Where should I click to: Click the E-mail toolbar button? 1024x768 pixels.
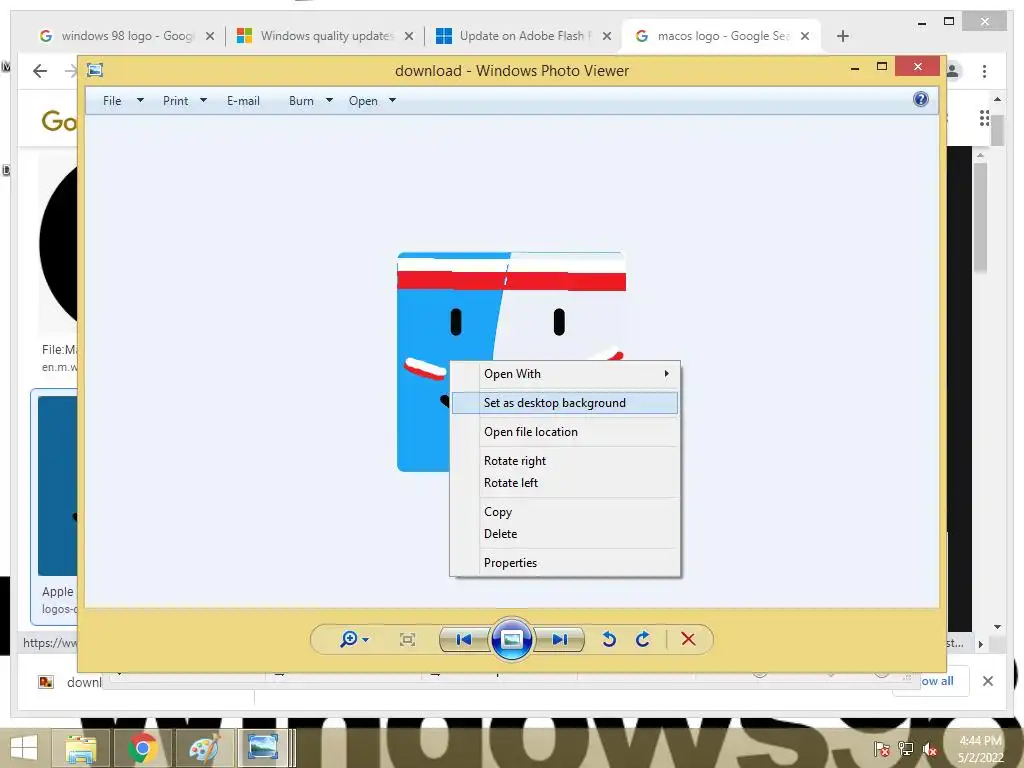tap(243, 101)
